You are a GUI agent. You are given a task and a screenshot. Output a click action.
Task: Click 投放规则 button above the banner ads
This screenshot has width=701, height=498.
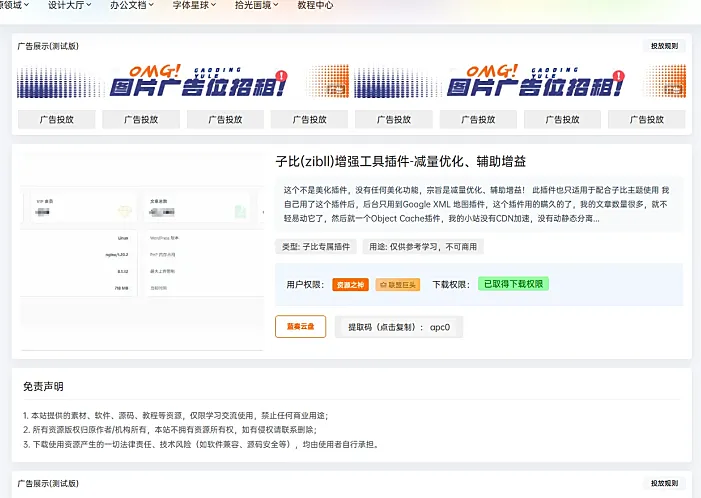[664, 46]
